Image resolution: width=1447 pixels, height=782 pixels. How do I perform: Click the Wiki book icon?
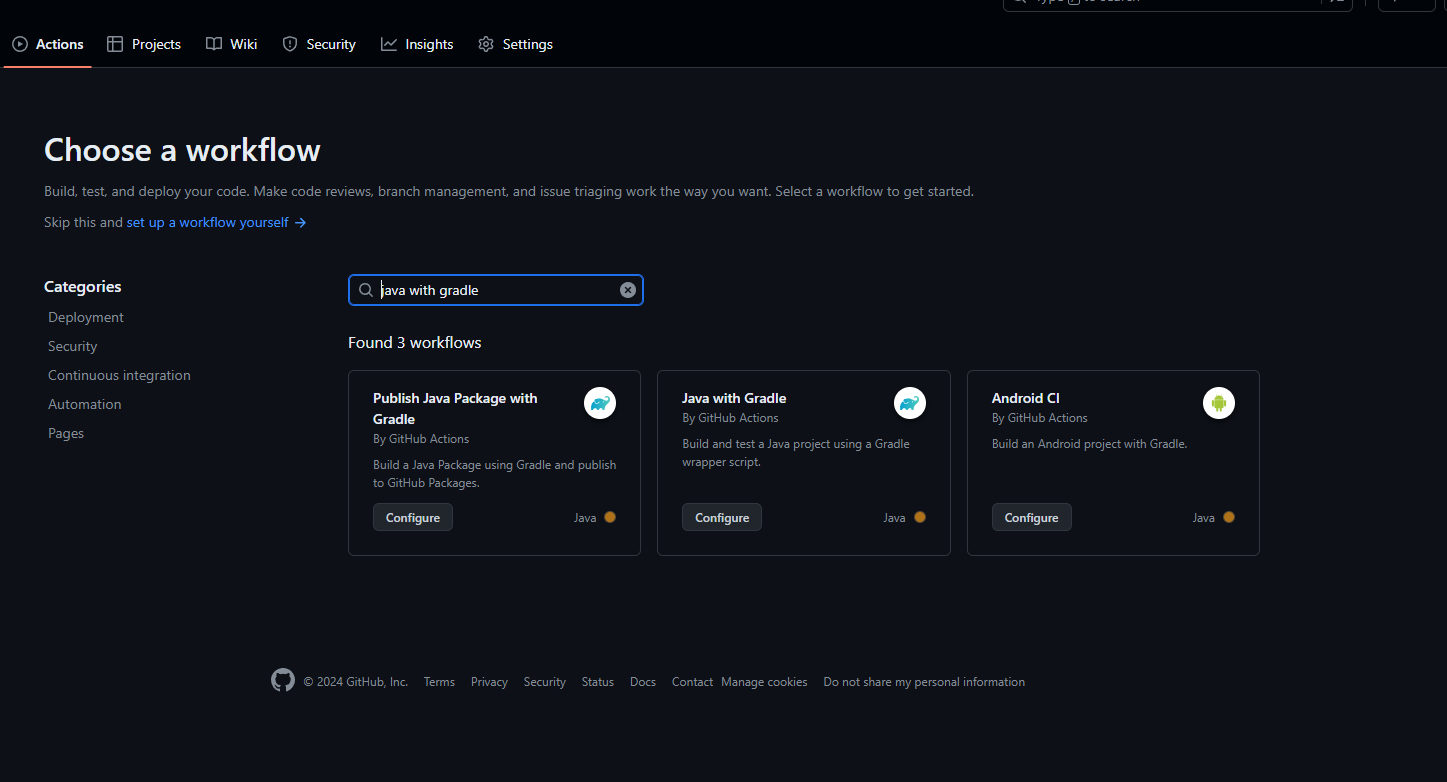click(x=214, y=44)
